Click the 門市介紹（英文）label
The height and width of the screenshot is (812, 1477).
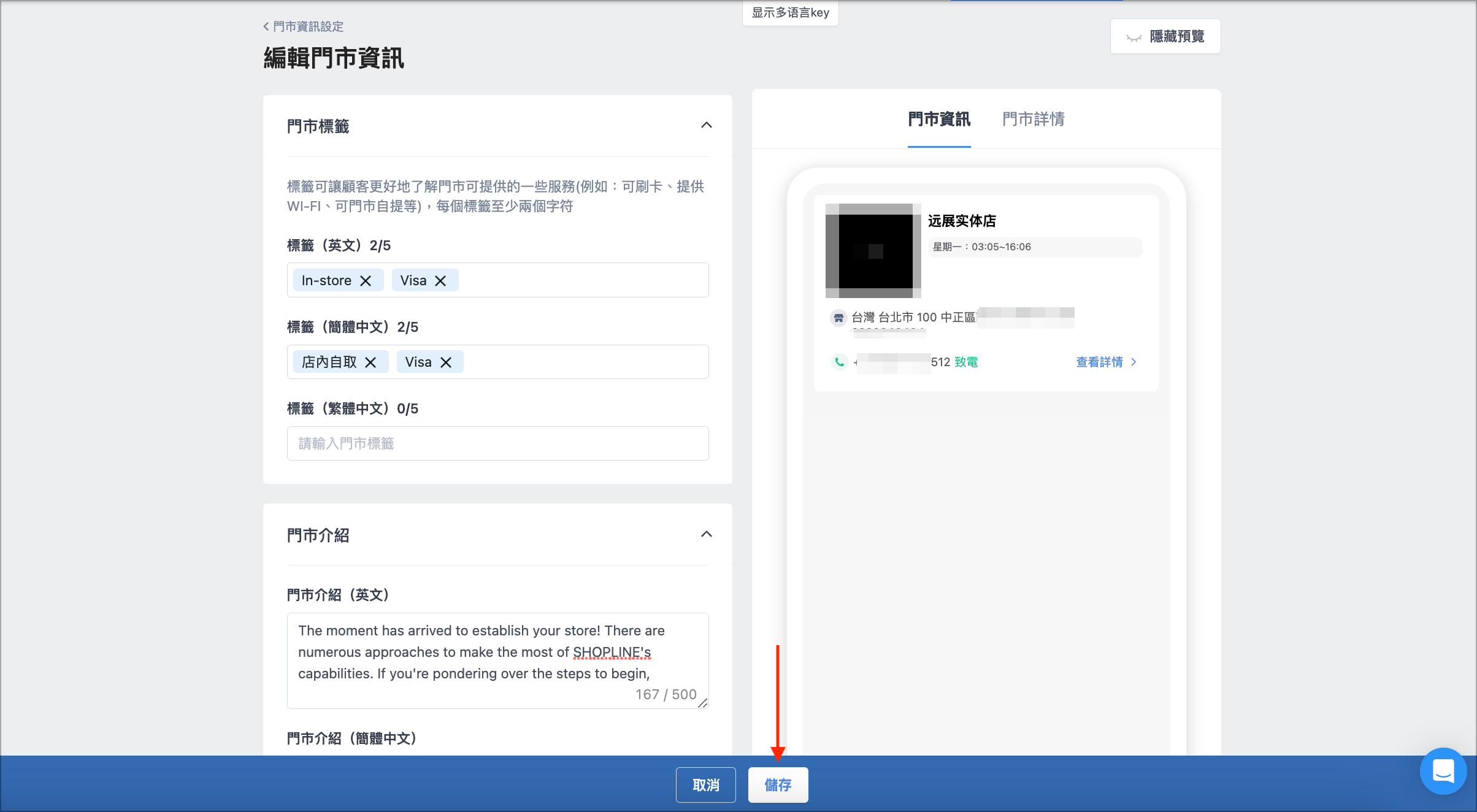click(x=339, y=595)
